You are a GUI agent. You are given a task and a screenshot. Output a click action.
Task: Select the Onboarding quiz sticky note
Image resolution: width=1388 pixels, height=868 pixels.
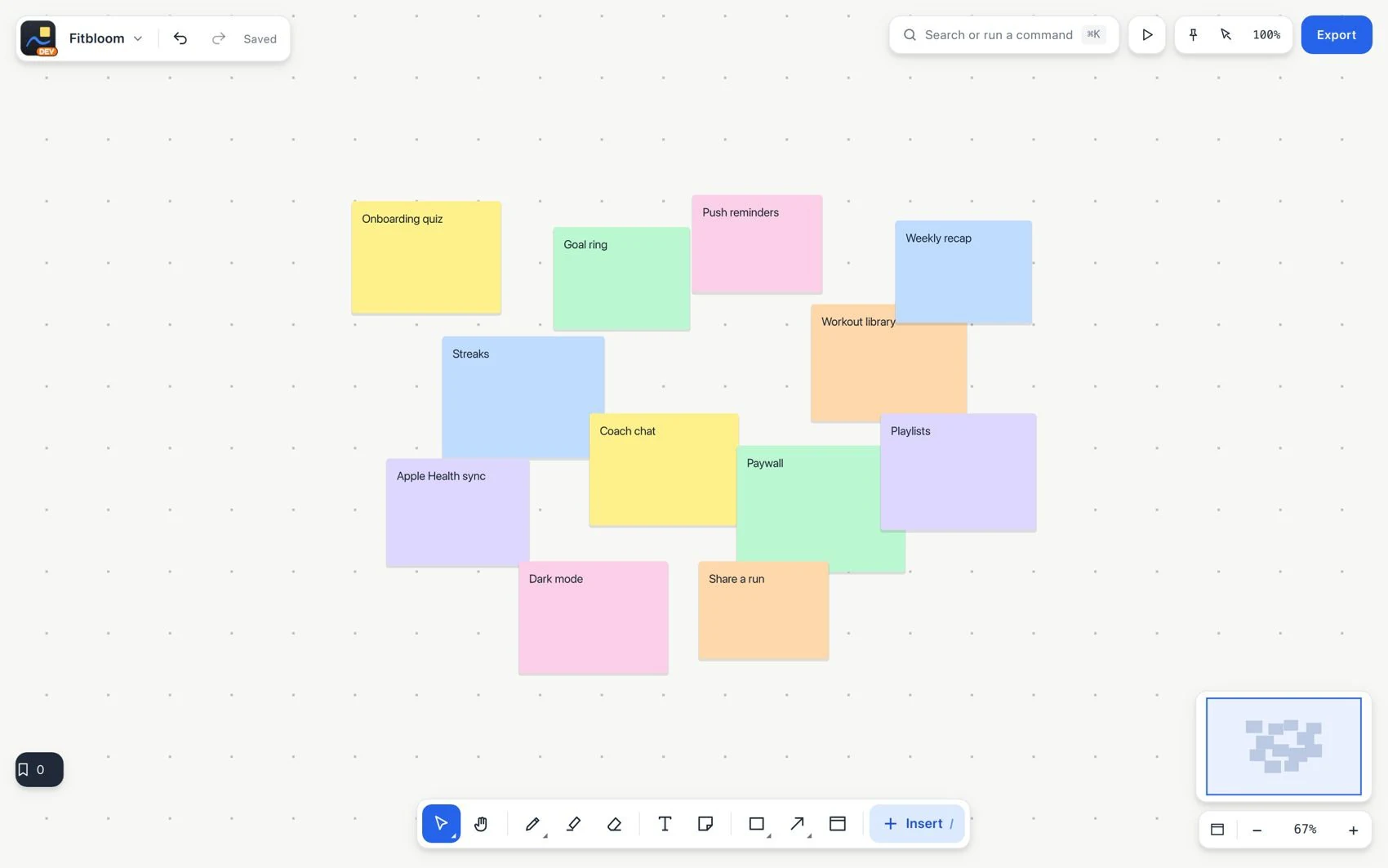tap(426, 257)
